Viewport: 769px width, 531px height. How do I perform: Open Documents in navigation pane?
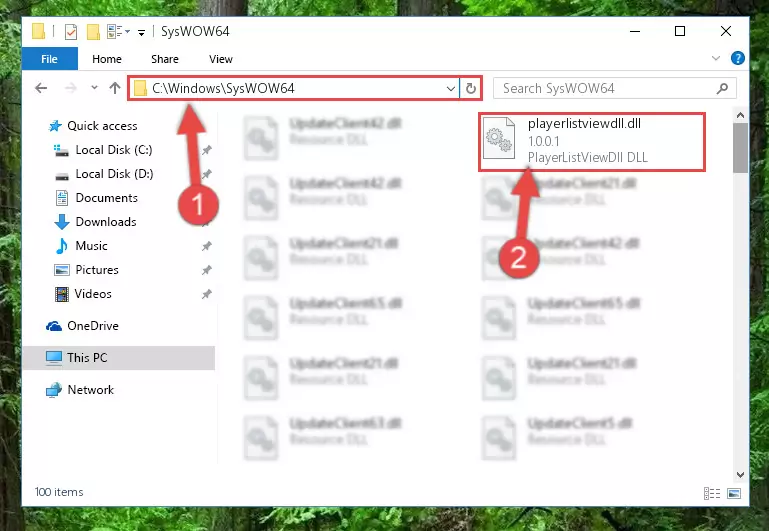tap(106, 198)
